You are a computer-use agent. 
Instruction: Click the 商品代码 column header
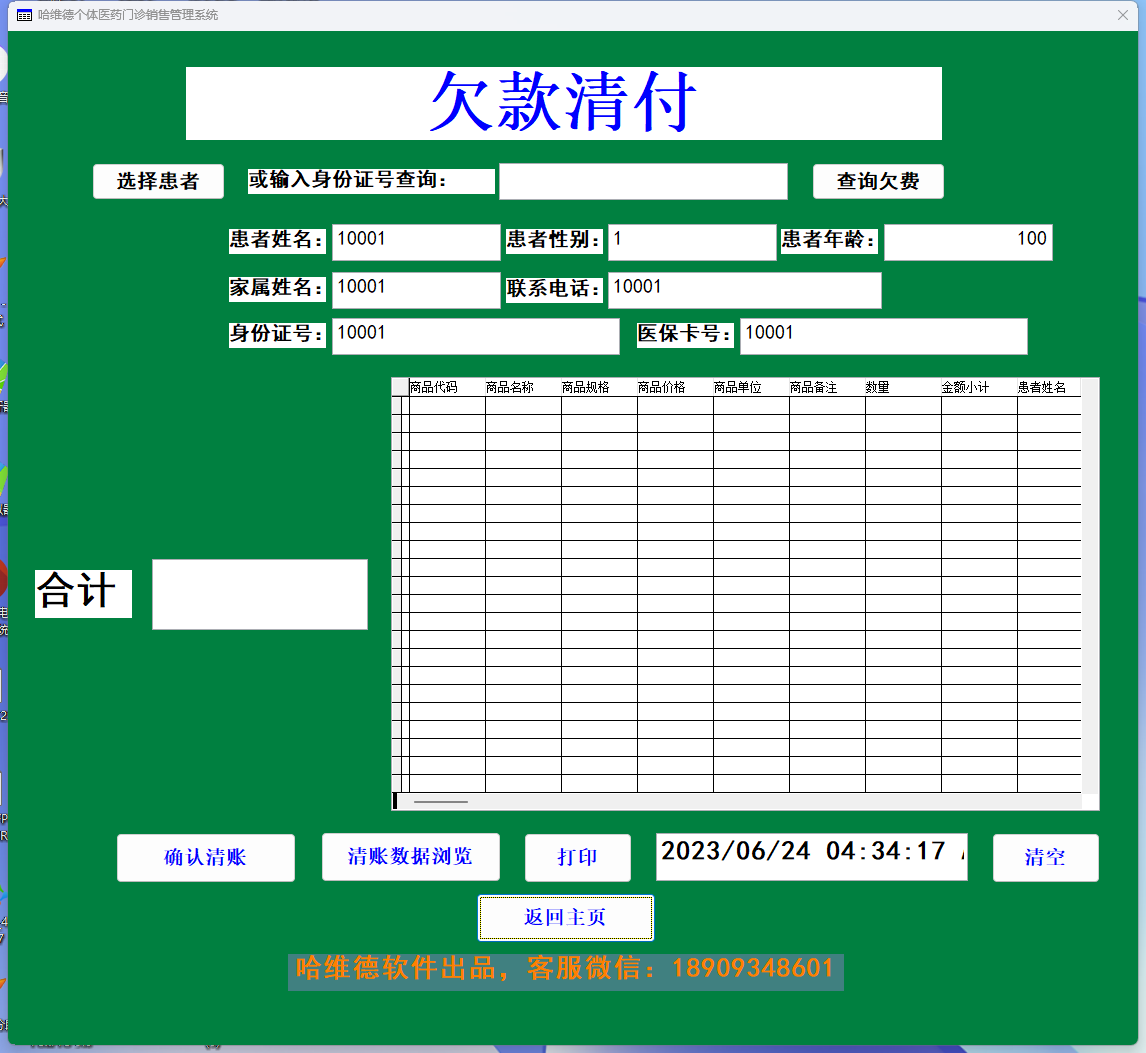tap(447, 387)
